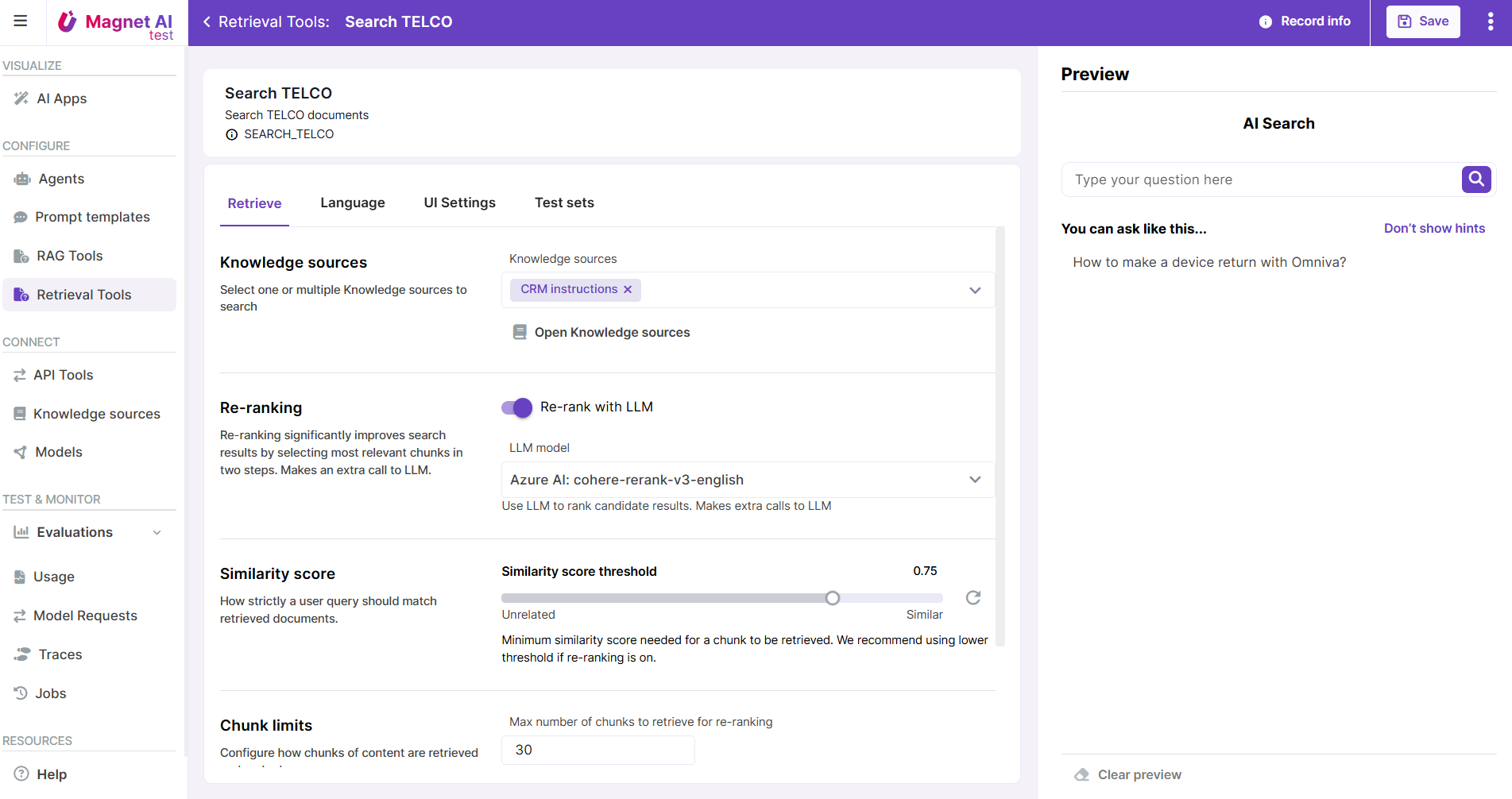Click the similarity score threshold slider handle
1512x799 pixels.
[832, 598]
